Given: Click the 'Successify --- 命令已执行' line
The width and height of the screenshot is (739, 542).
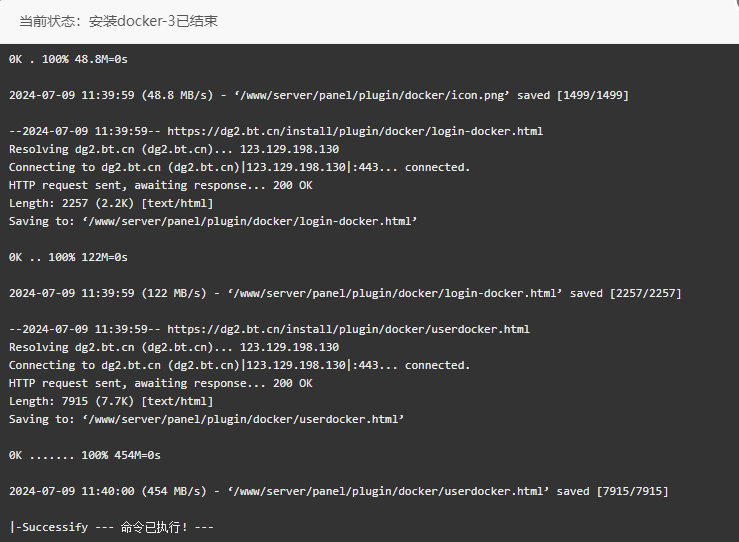Looking at the screenshot, I should tap(112, 527).
